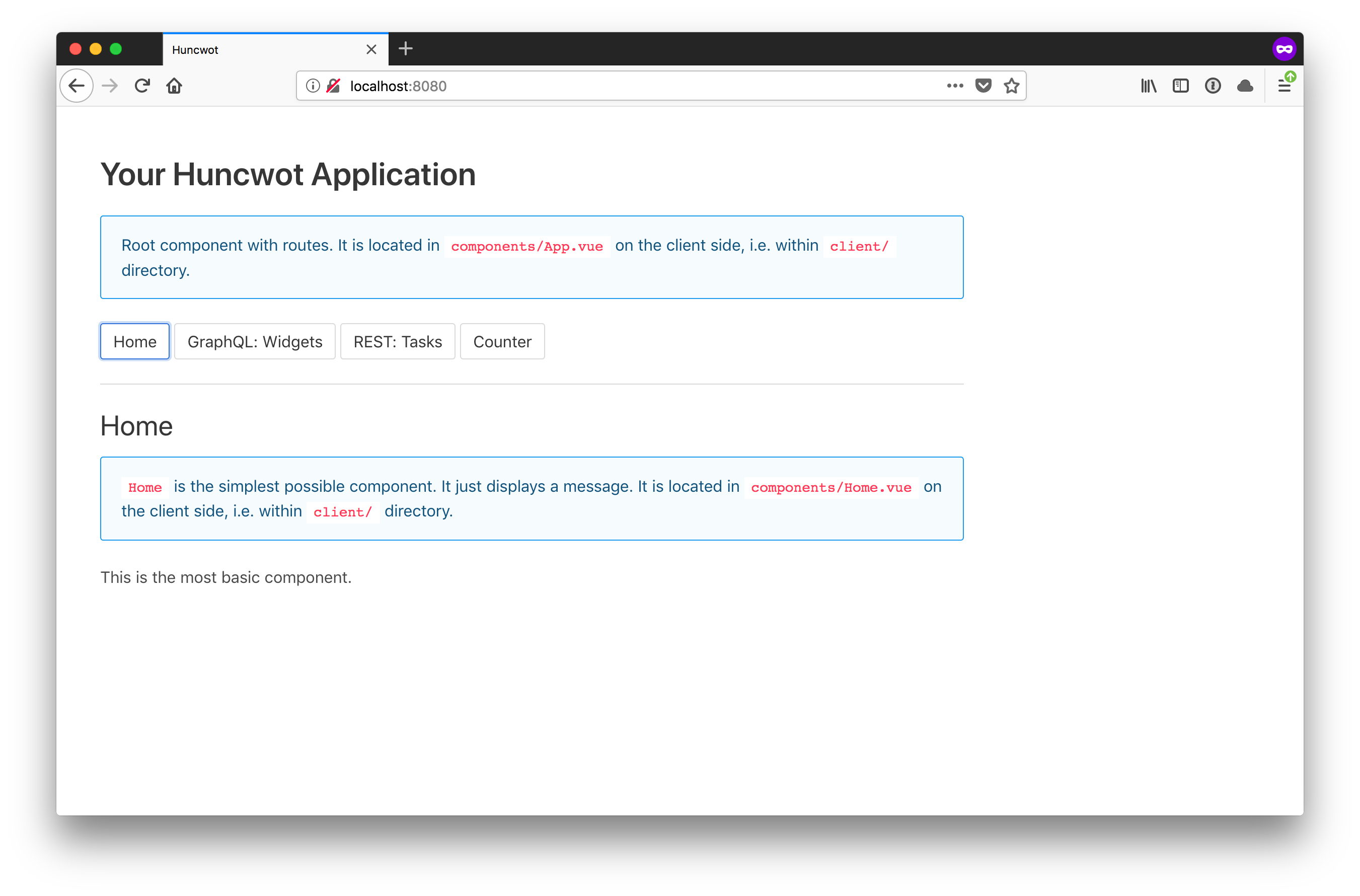Reload the current page

(142, 86)
